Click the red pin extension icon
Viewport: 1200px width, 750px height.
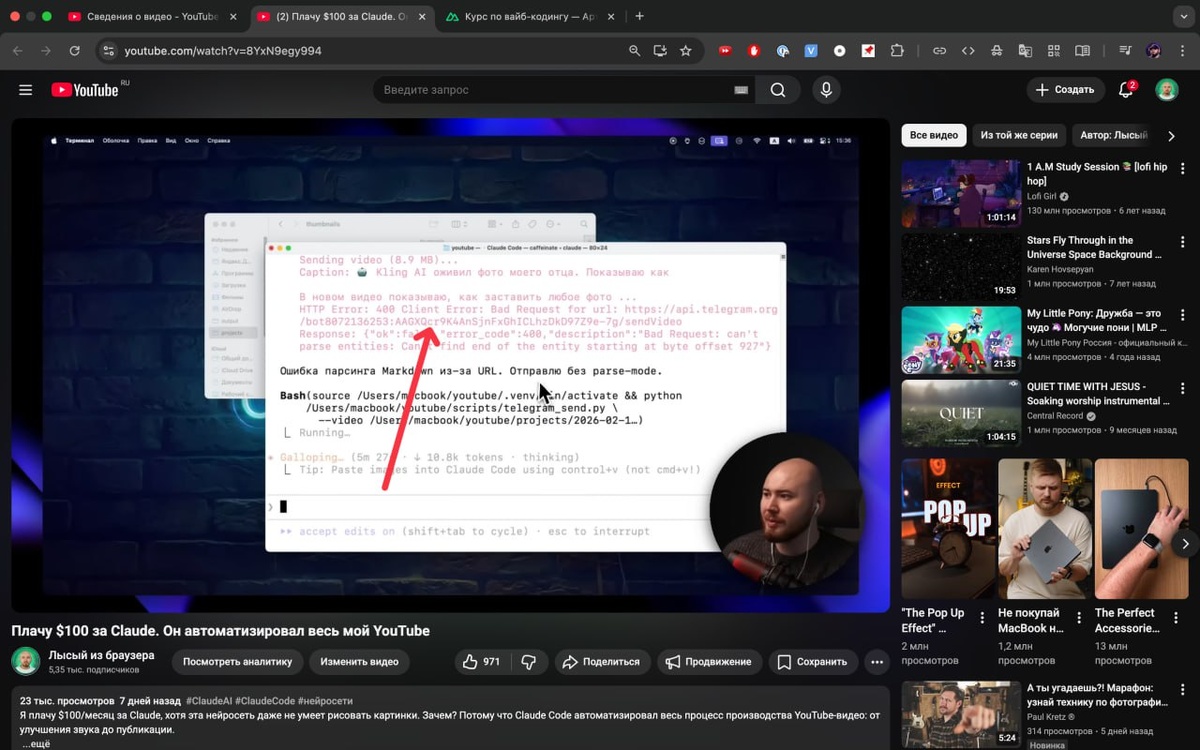tap(868, 51)
